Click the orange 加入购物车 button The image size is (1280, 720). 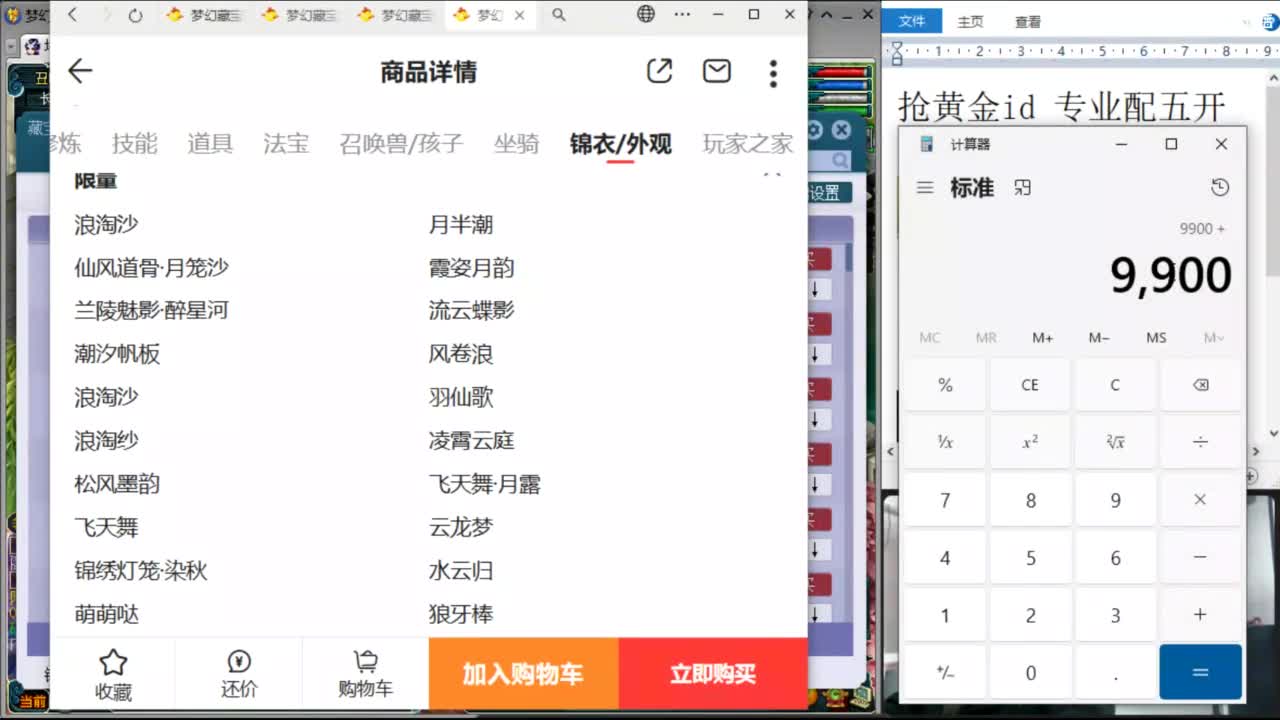coord(523,674)
